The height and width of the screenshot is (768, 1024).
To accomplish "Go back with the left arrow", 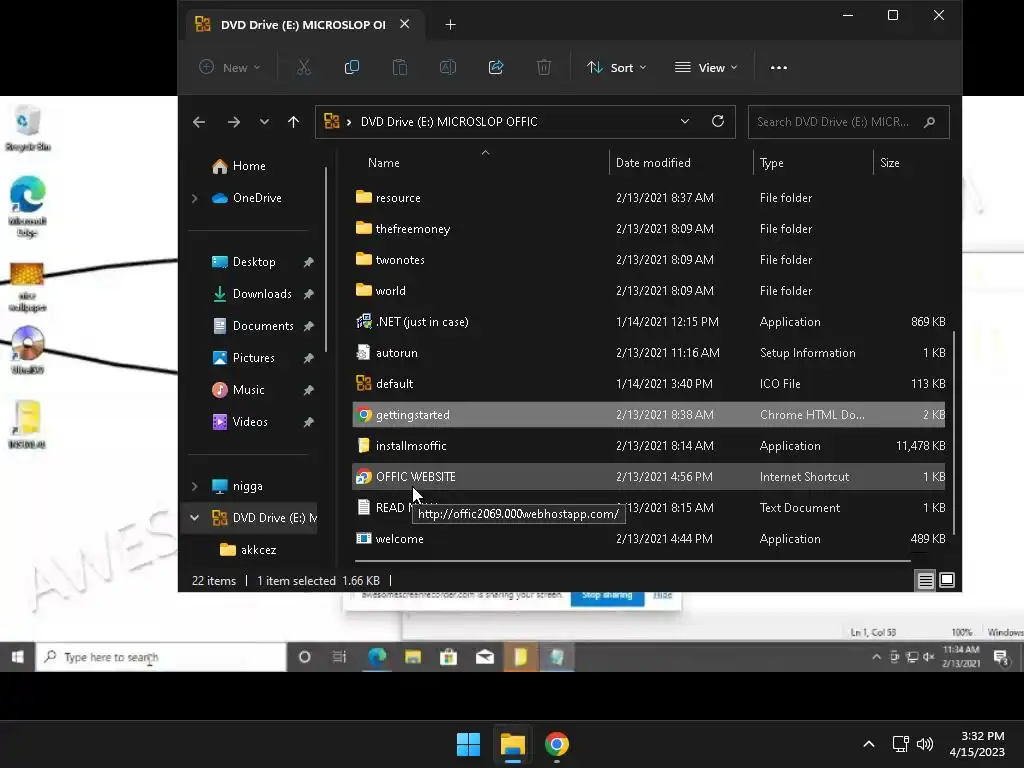I will pos(199,121).
